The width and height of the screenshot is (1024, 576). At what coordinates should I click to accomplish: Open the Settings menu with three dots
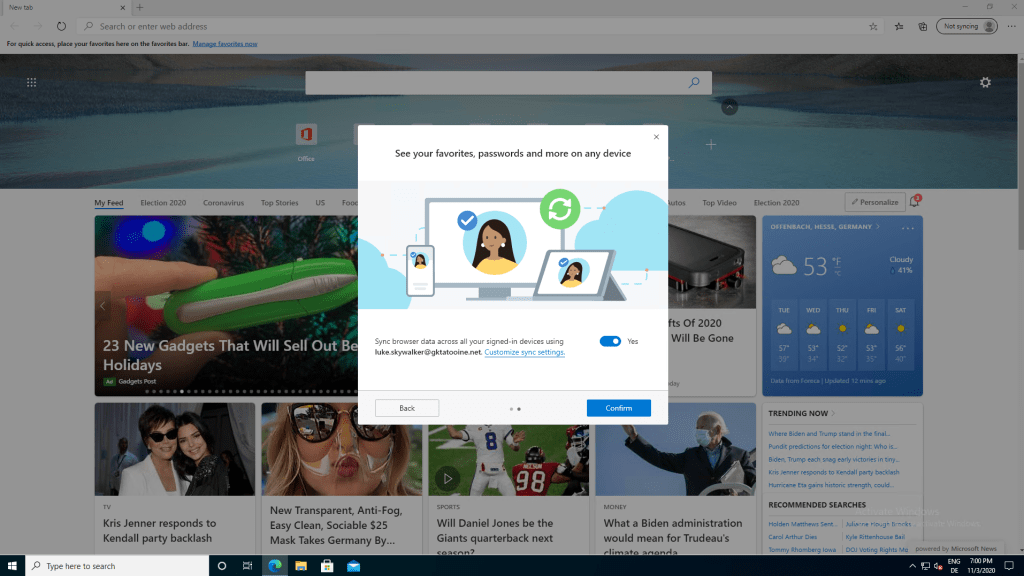click(1011, 26)
